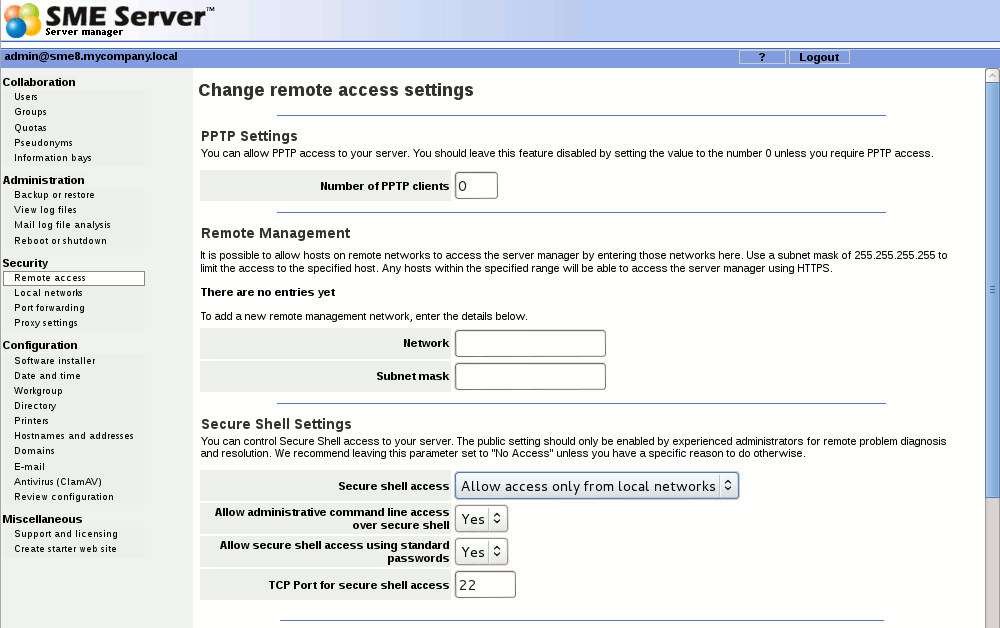Open Mail log file analysis
Screen dimensions: 1000x628
pyautogui.click(x=62, y=225)
